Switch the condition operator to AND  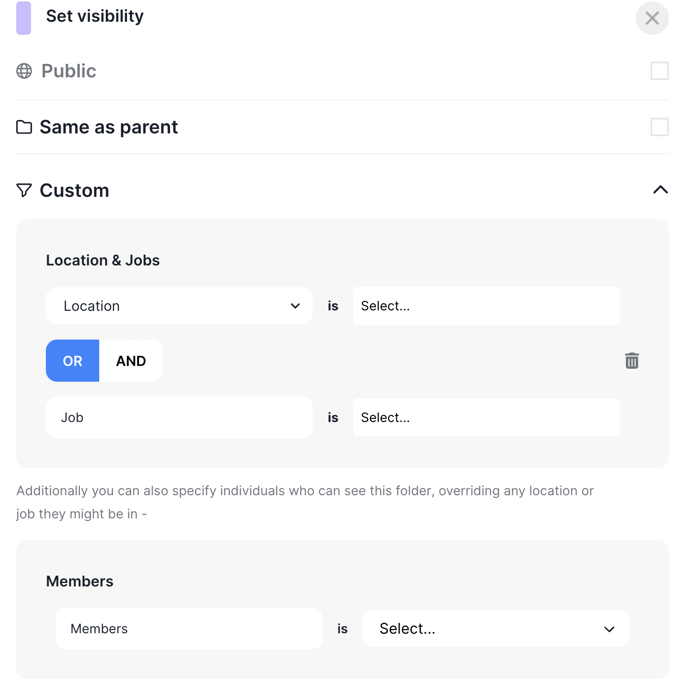tap(131, 361)
